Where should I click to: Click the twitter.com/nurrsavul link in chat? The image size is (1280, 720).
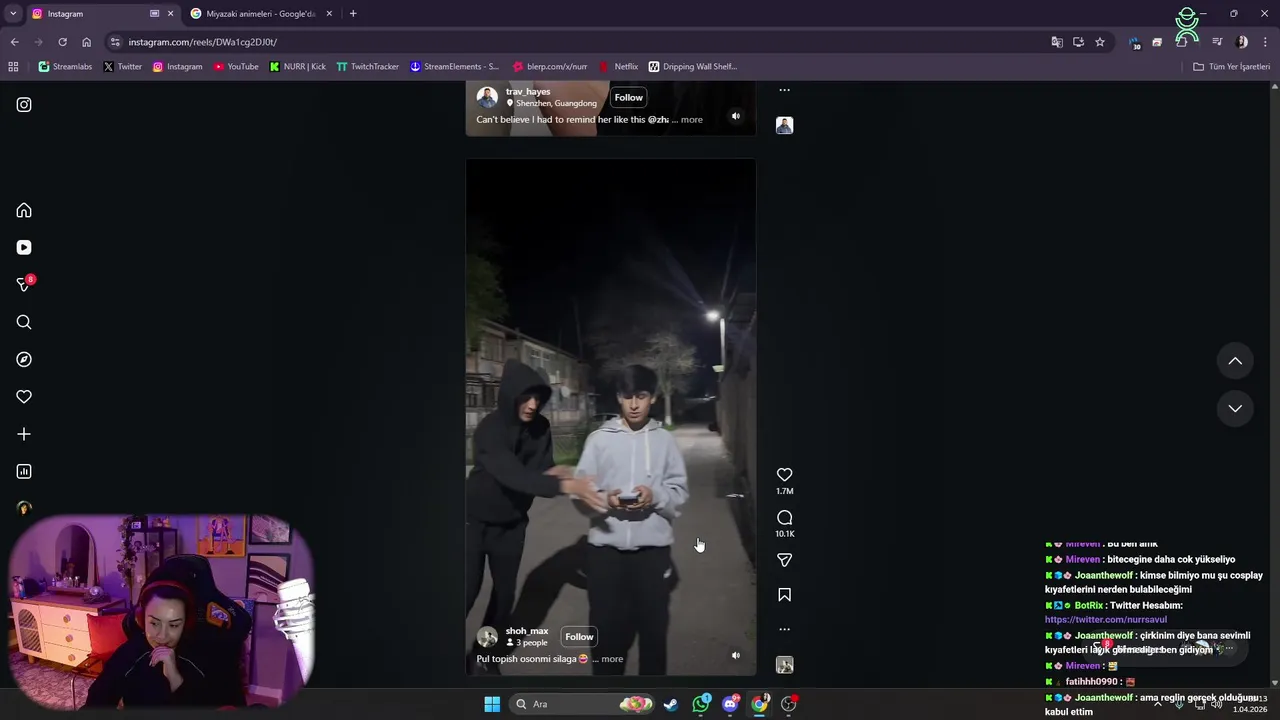1106,620
